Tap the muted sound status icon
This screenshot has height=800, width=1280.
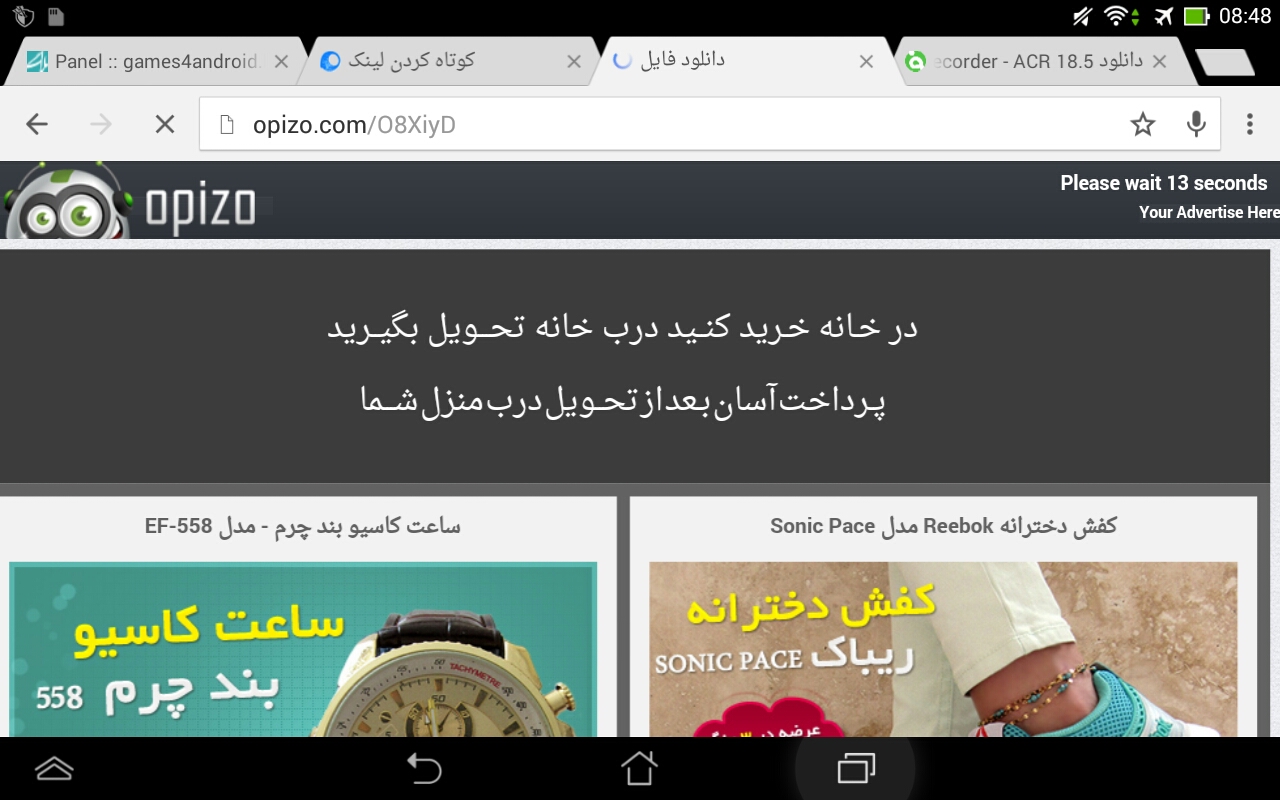coord(1082,16)
